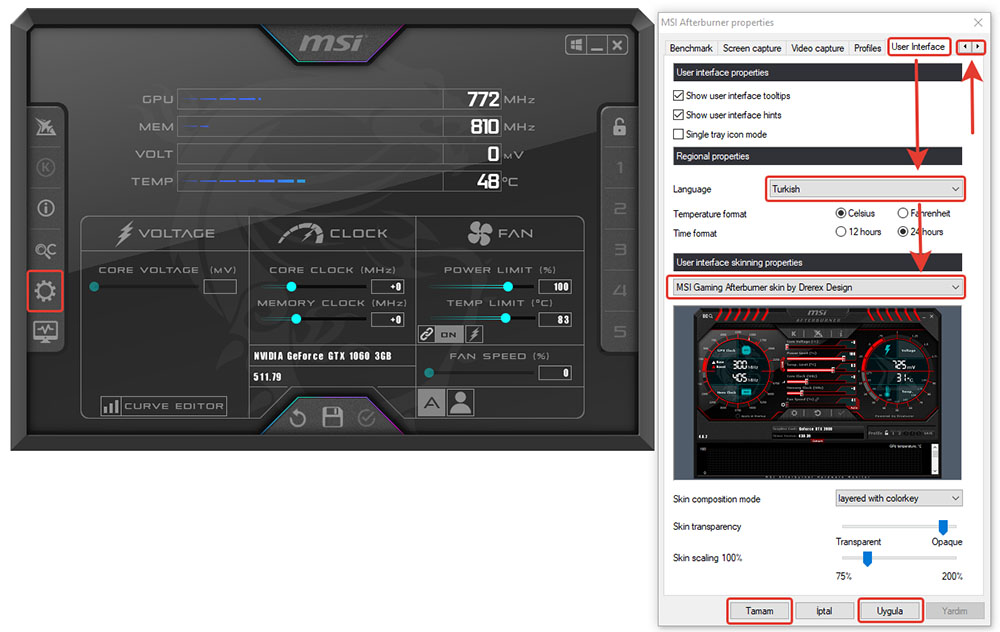Toggle the profile lock padlock icon
This screenshot has height=632, width=1000.
(619, 127)
